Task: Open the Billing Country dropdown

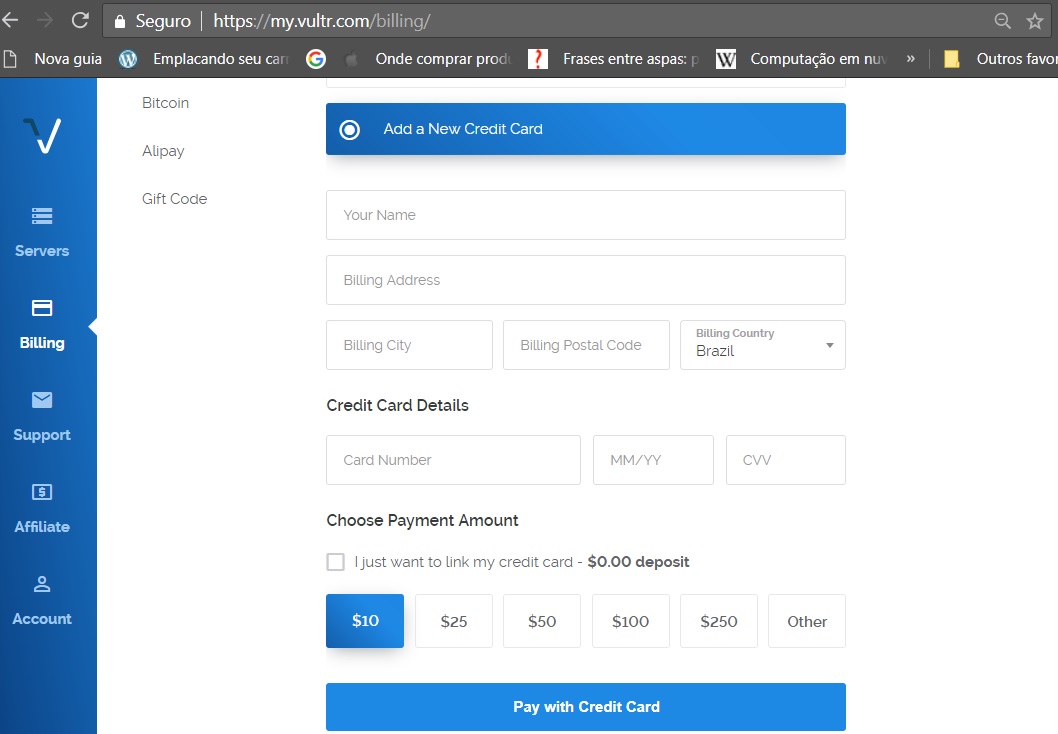Action: (x=762, y=345)
